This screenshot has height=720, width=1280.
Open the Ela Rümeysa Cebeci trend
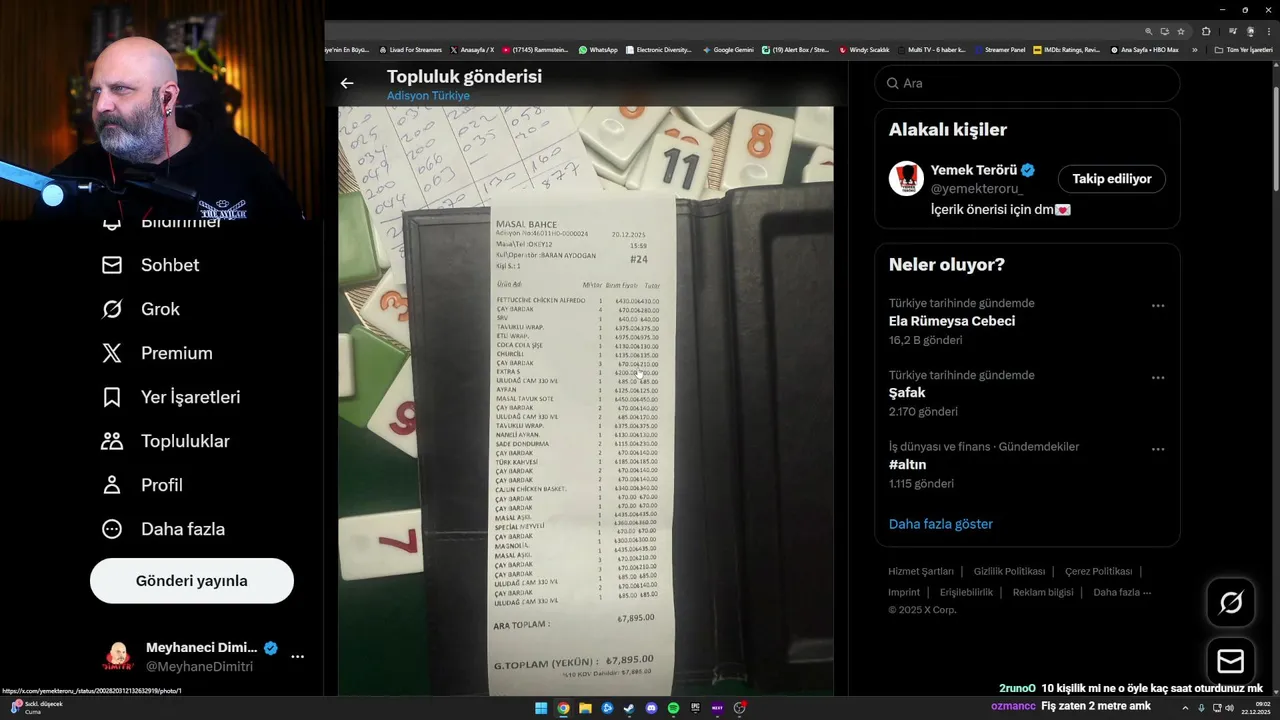(x=952, y=321)
